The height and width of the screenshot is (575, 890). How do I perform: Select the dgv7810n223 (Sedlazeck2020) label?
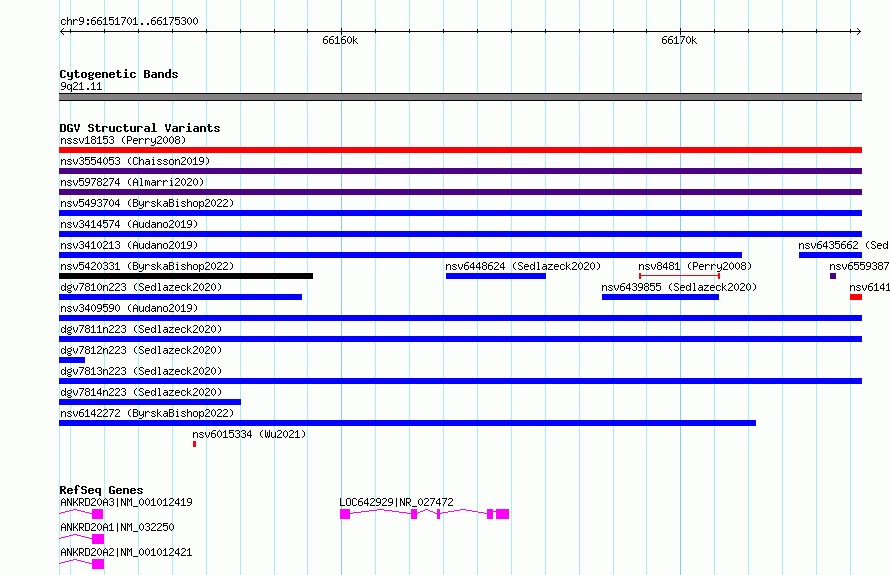[141, 287]
